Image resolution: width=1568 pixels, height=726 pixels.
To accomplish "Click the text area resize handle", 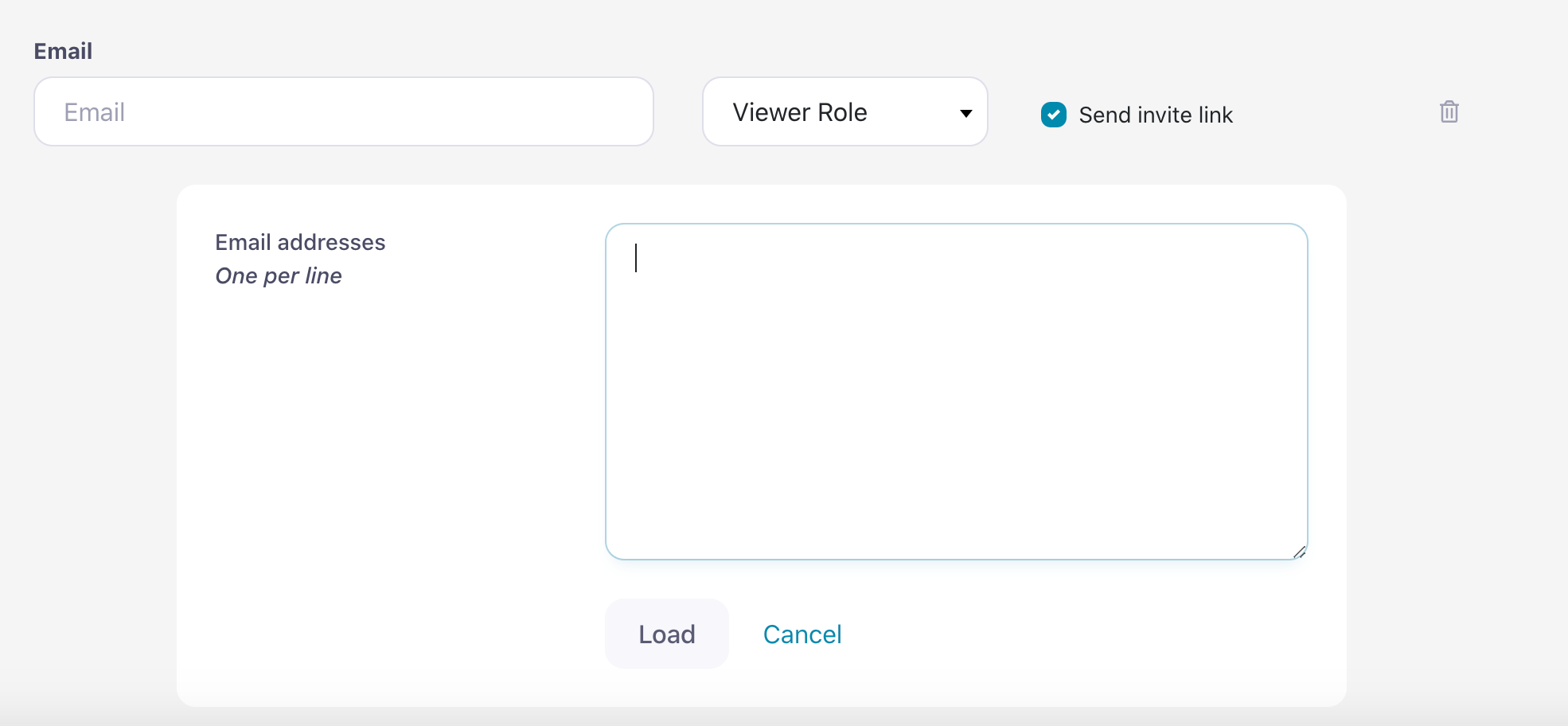I will [x=1299, y=552].
